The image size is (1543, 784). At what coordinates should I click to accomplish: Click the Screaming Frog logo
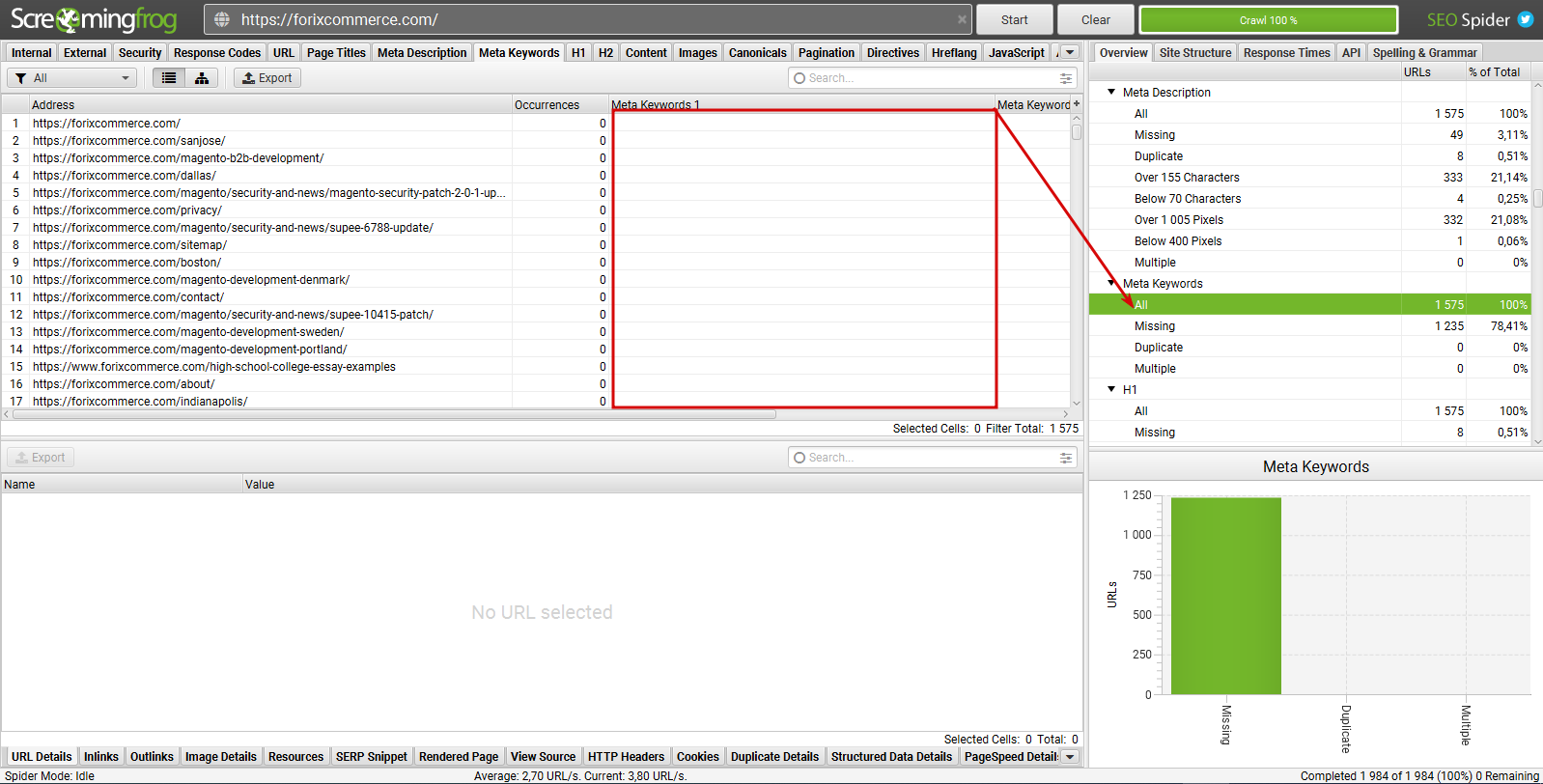[x=94, y=19]
